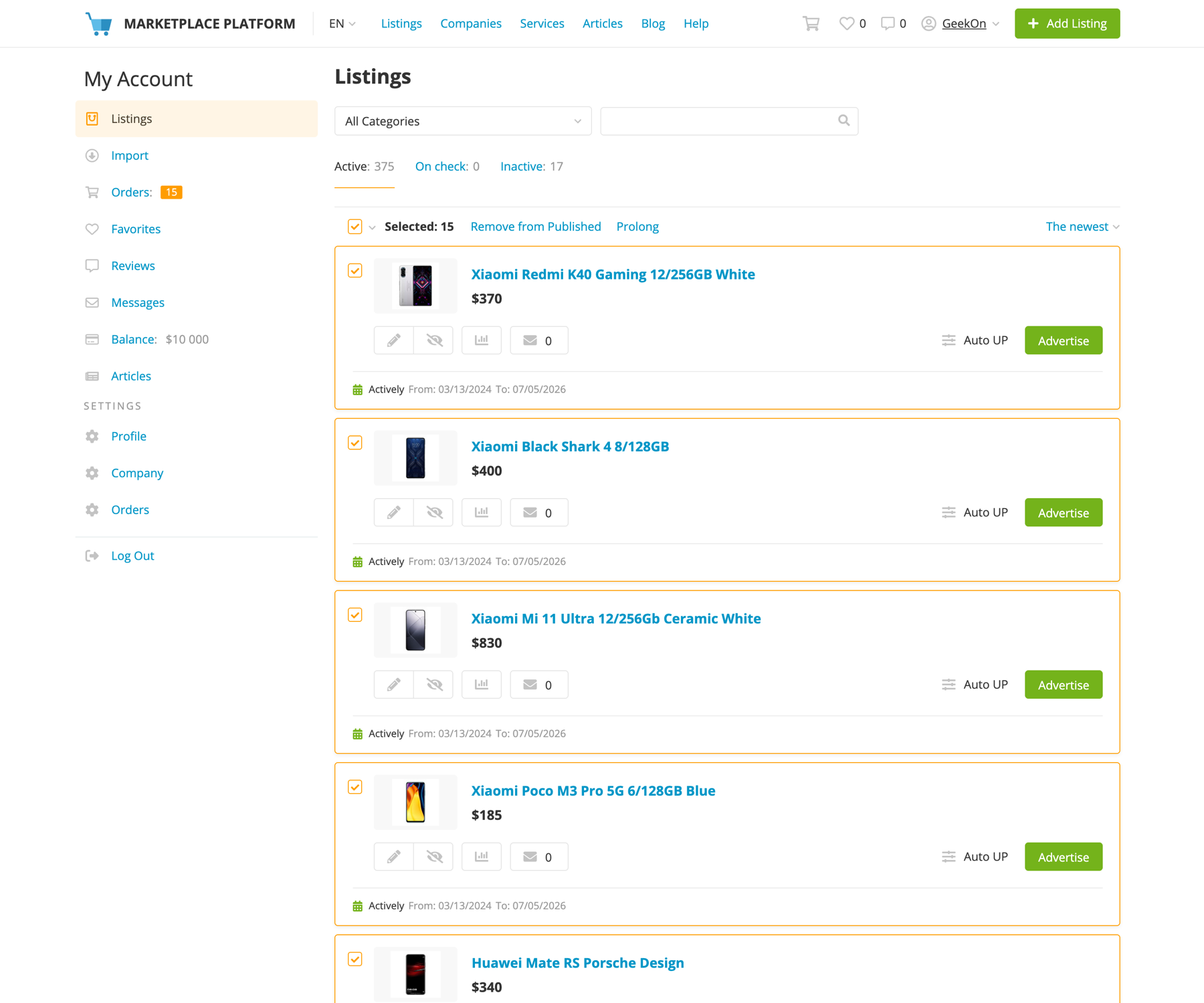The image size is (1204, 1003).
Task: Hide Xiaomi Mi 11 Ultra listing
Action: [x=433, y=685]
